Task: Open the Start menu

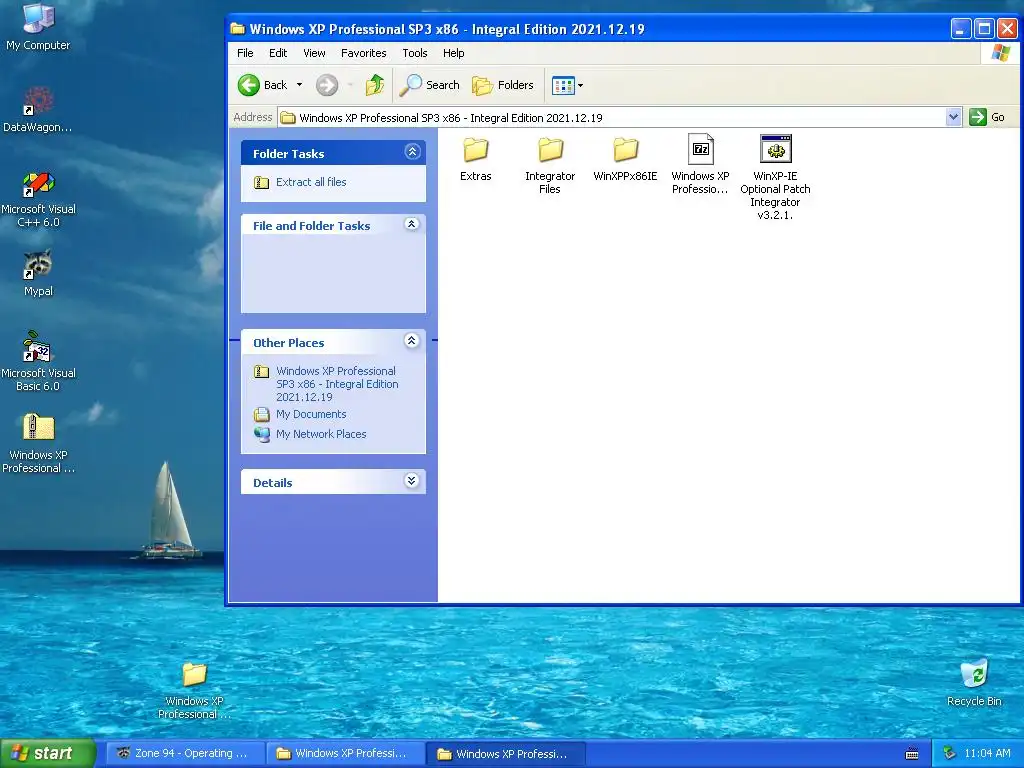Action: pos(48,753)
